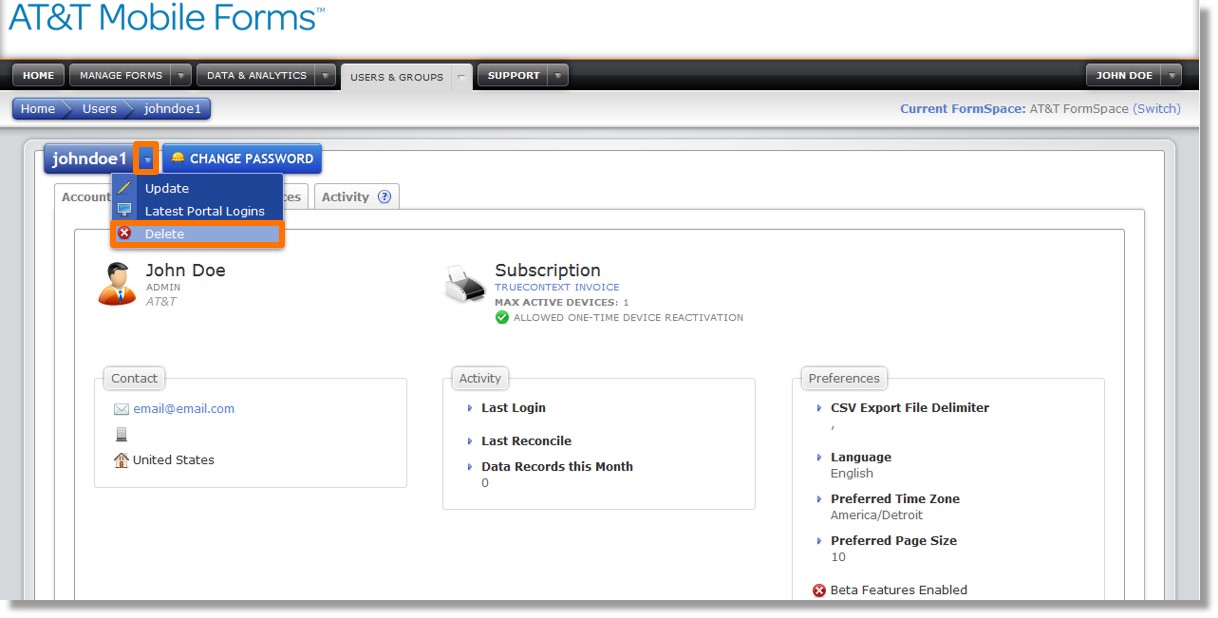Choose Delete from the user menu

tap(197, 234)
